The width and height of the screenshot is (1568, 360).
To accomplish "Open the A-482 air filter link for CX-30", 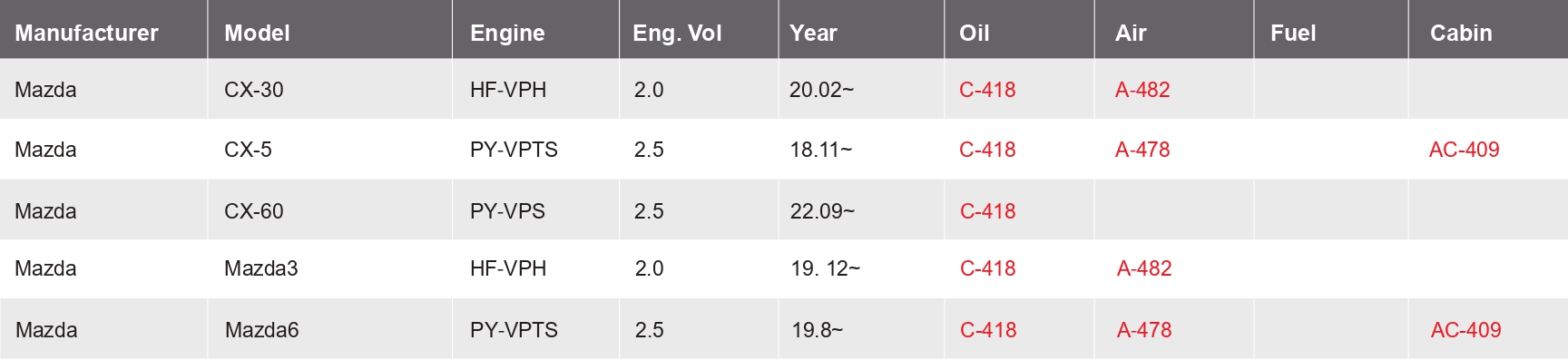I will [1142, 90].
